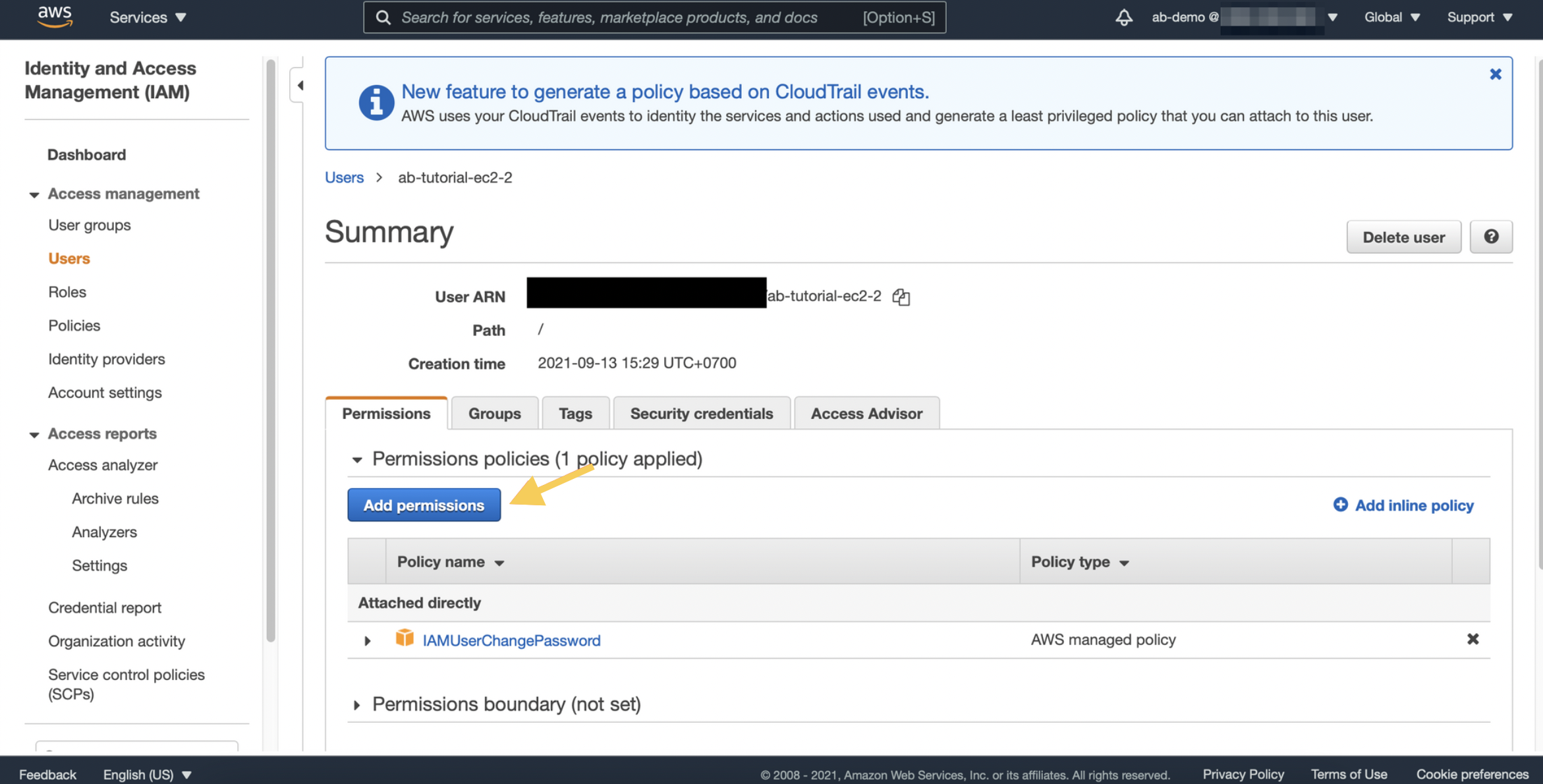Open the CloudTrail policy generation feature link
Image resolution: width=1543 pixels, height=784 pixels.
tap(665, 92)
